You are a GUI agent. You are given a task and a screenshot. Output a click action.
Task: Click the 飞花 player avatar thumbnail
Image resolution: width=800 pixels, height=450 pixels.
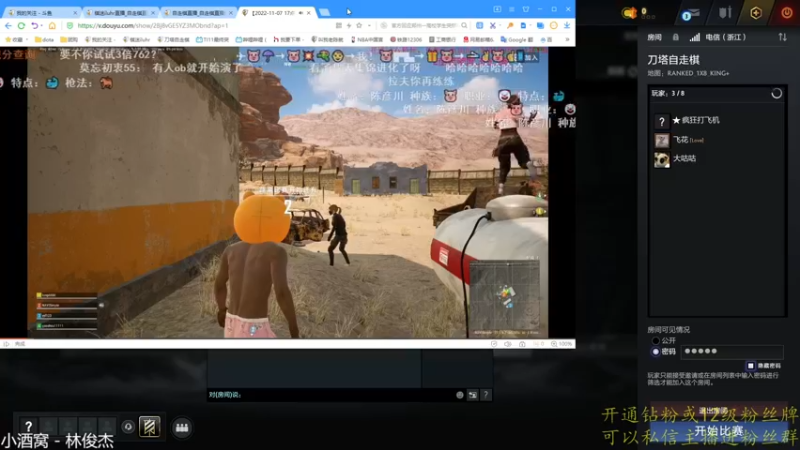pyautogui.click(x=662, y=140)
